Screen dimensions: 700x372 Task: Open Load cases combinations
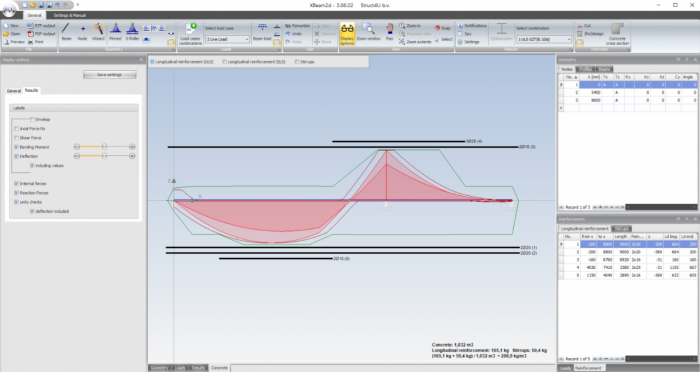pos(191,34)
